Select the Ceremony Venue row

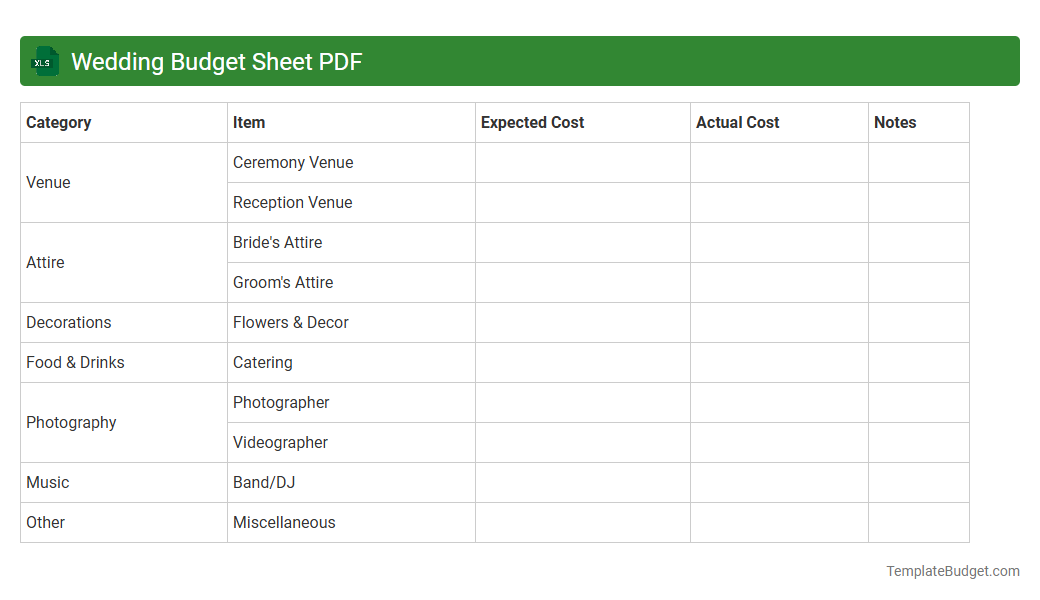pos(292,162)
